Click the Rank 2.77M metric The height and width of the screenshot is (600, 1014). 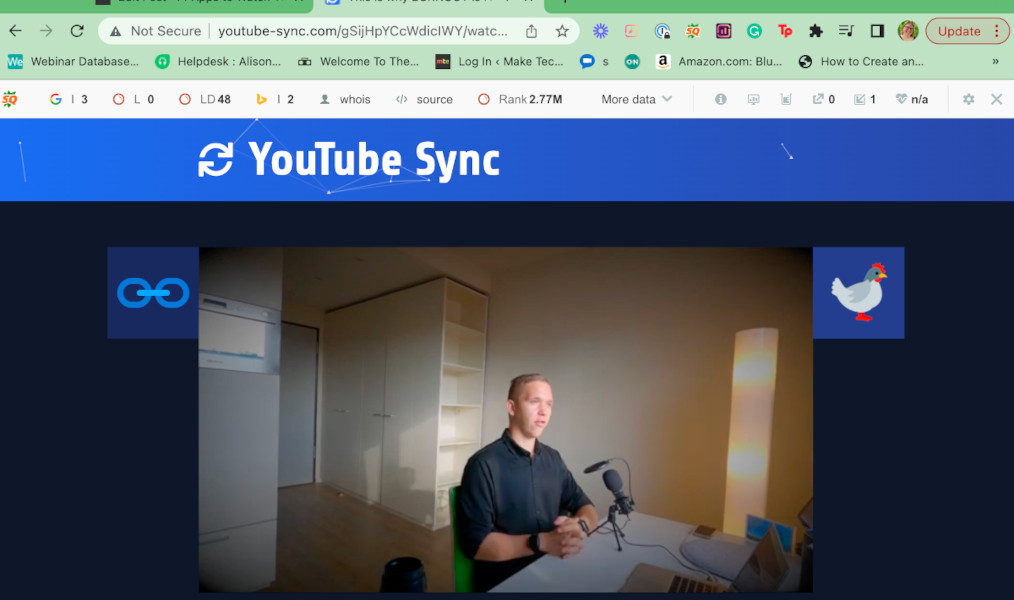pos(519,99)
